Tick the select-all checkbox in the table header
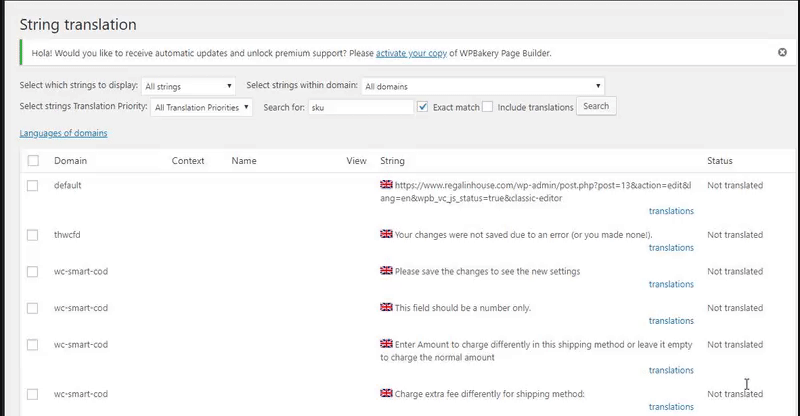 pos(33,161)
